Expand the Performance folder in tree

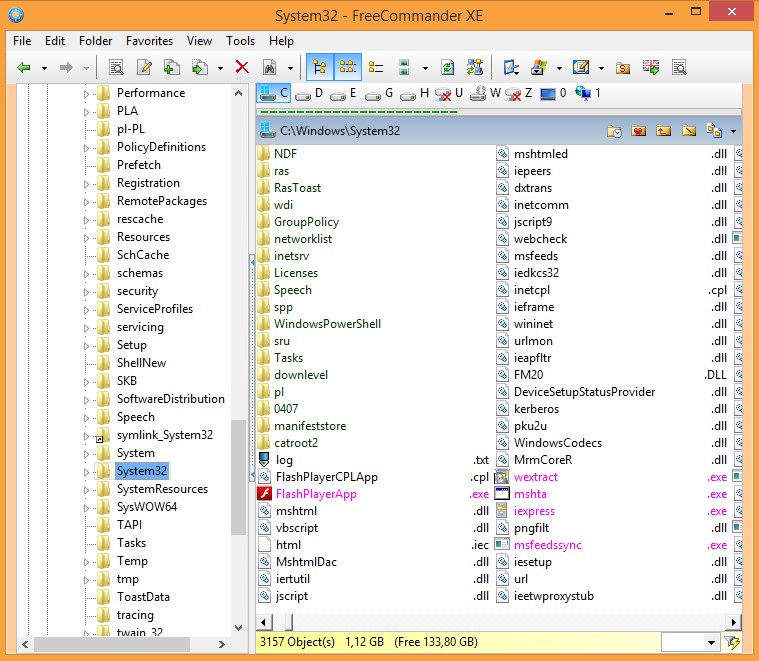pos(87,93)
